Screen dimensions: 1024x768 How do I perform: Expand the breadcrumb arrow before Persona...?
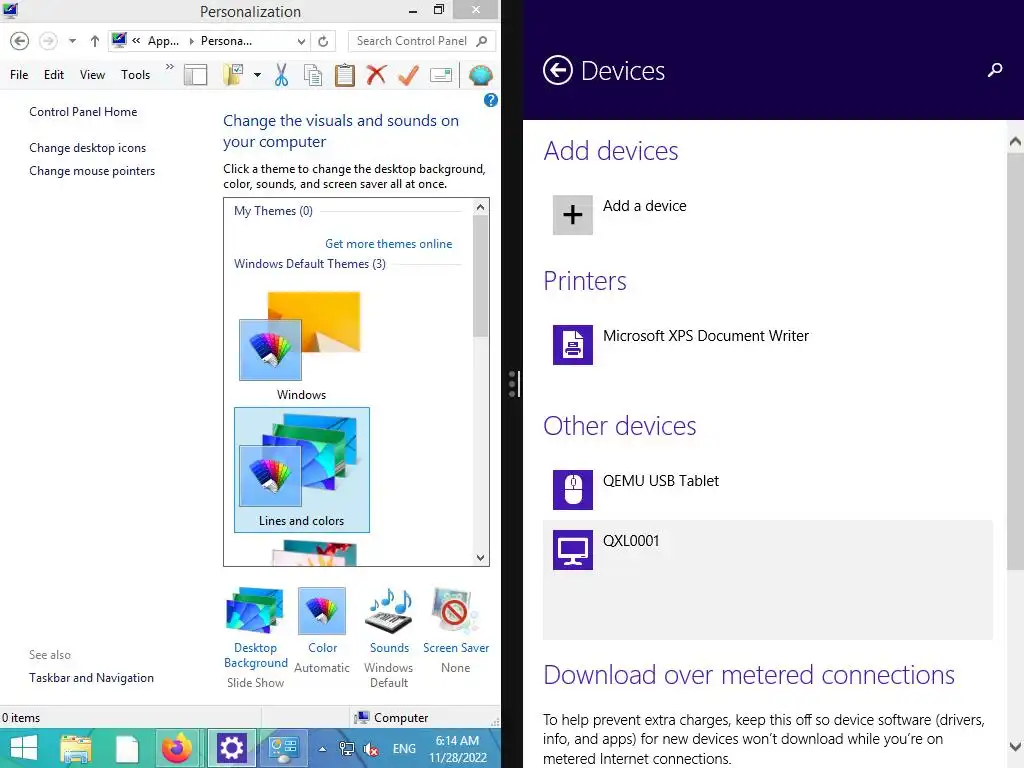191,41
